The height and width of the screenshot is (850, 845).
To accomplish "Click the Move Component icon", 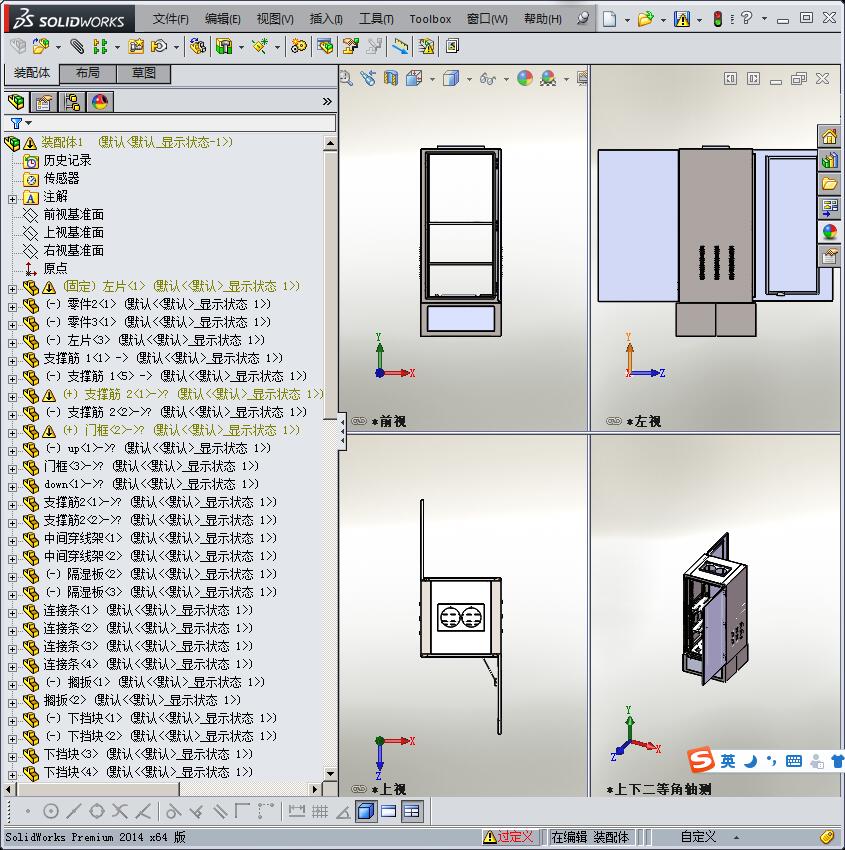I will tap(159, 47).
